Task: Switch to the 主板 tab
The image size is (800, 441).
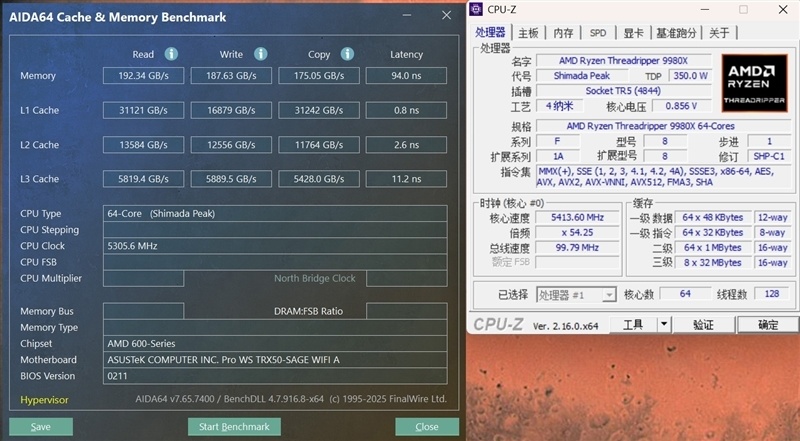Action: click(x=528, y=32)
